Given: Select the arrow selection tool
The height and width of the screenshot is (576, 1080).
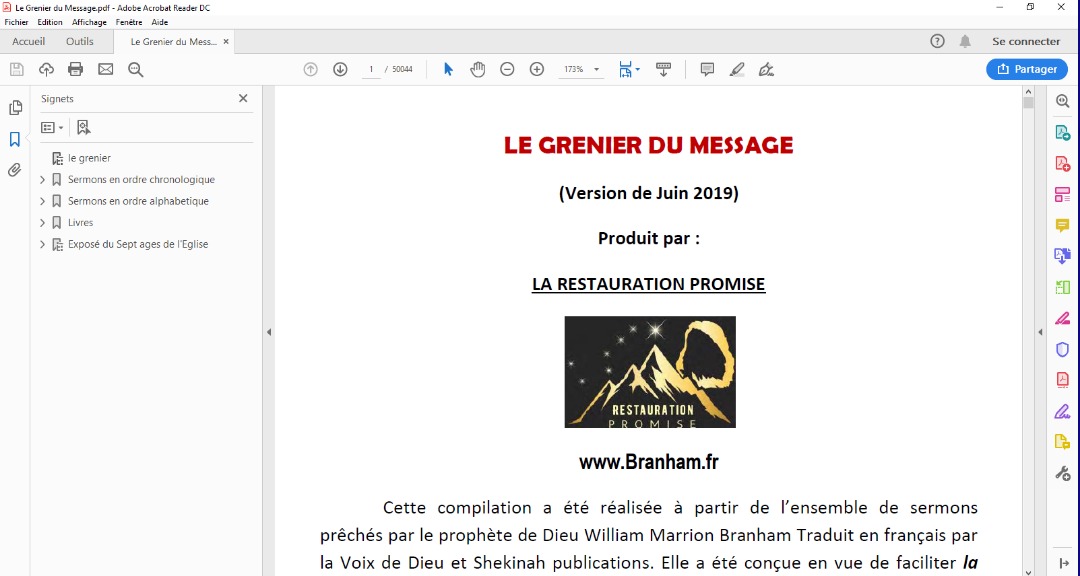Looking at the screenshot, I should pyautogui.click(x=448, y=69).
